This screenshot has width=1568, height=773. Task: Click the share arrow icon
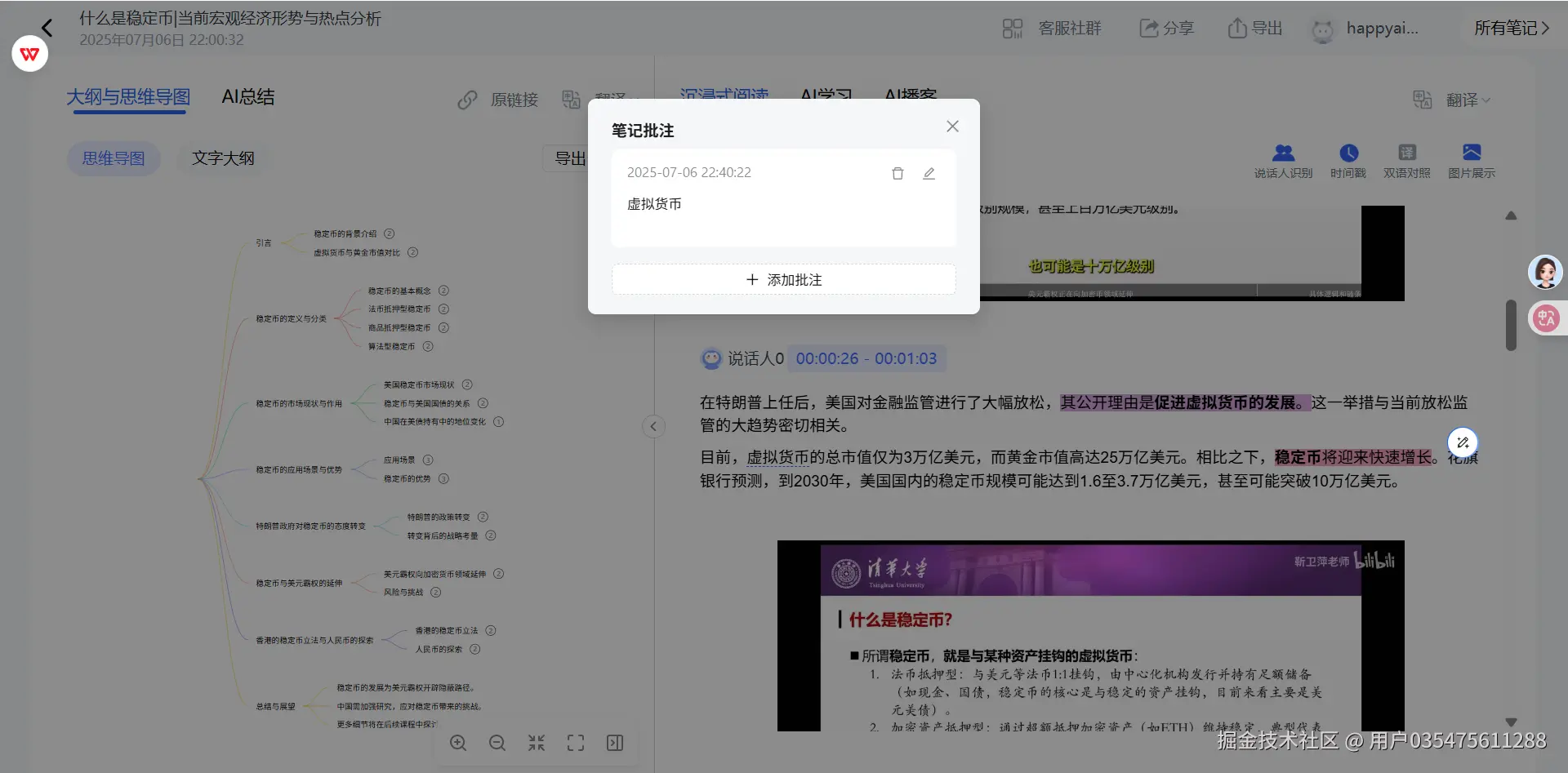tap(1149, 29)
